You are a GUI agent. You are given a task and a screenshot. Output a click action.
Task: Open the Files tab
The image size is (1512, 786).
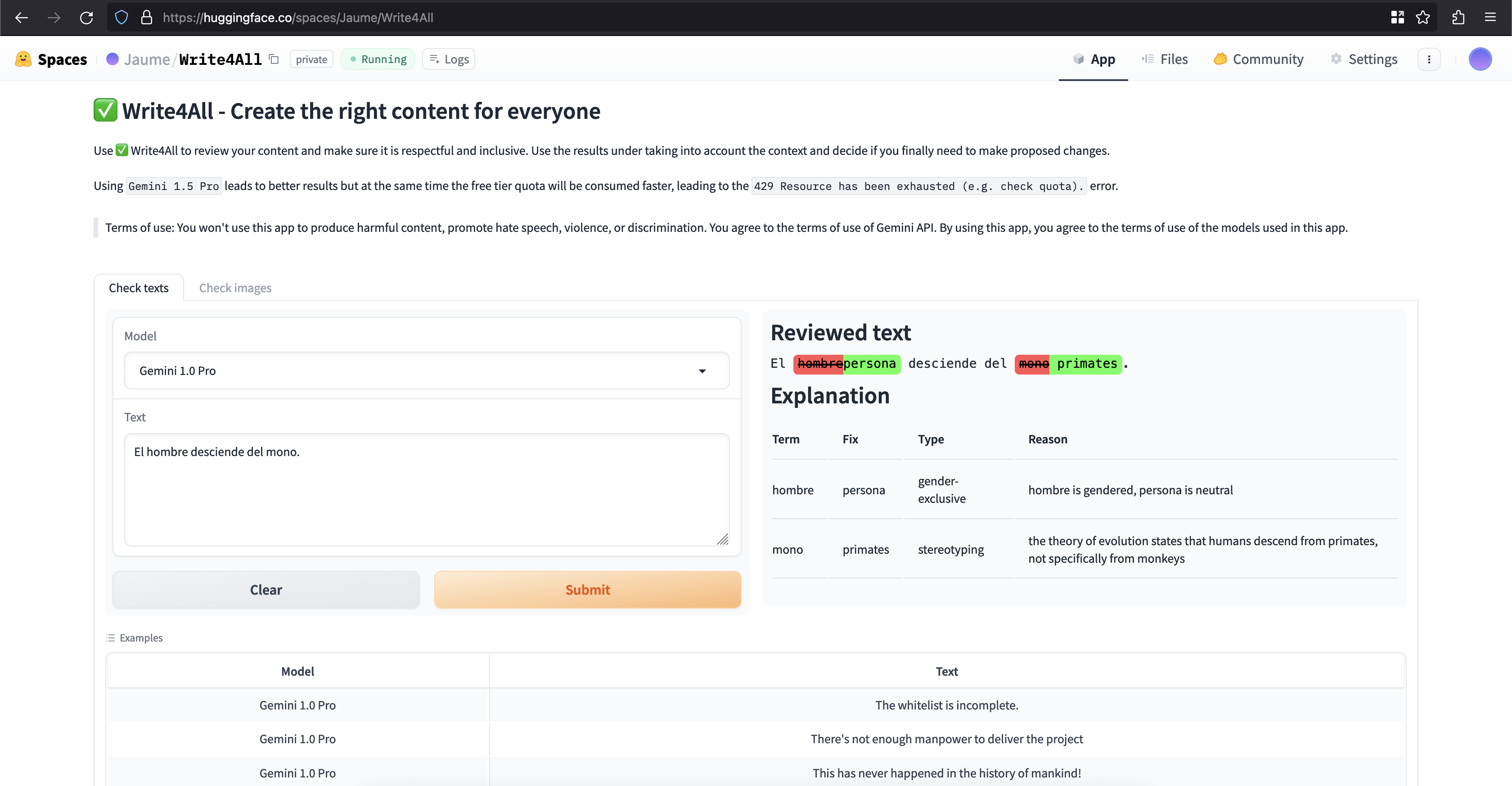[1165, 59]
